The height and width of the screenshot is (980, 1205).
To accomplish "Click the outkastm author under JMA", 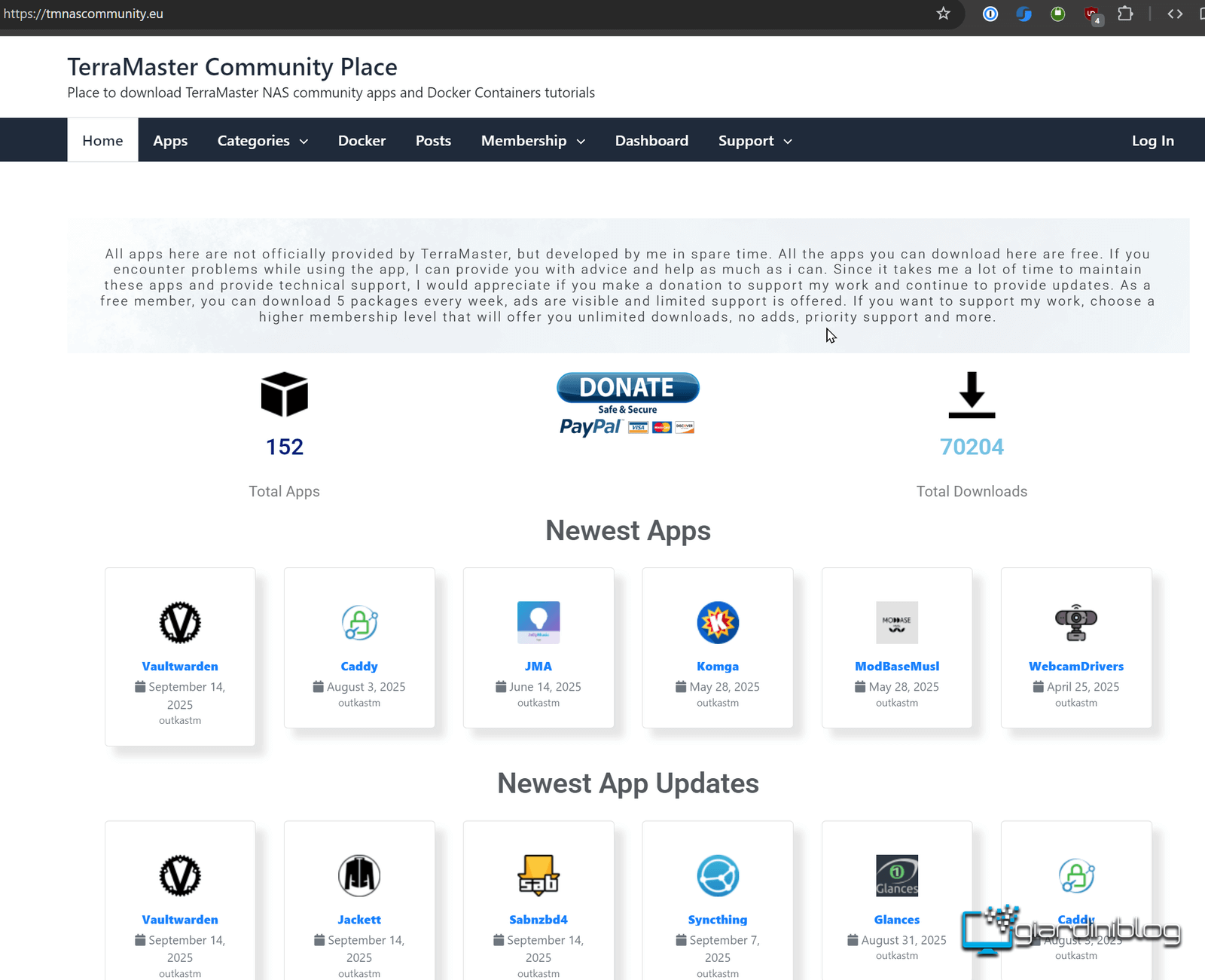I will (x=538, y=703).
